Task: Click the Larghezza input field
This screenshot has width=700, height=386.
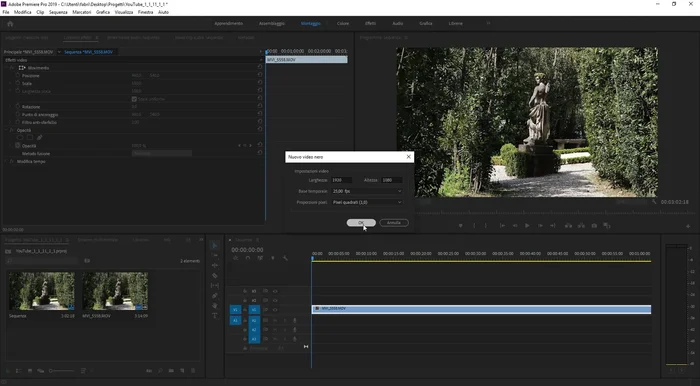Action: (x=342, y=180)
